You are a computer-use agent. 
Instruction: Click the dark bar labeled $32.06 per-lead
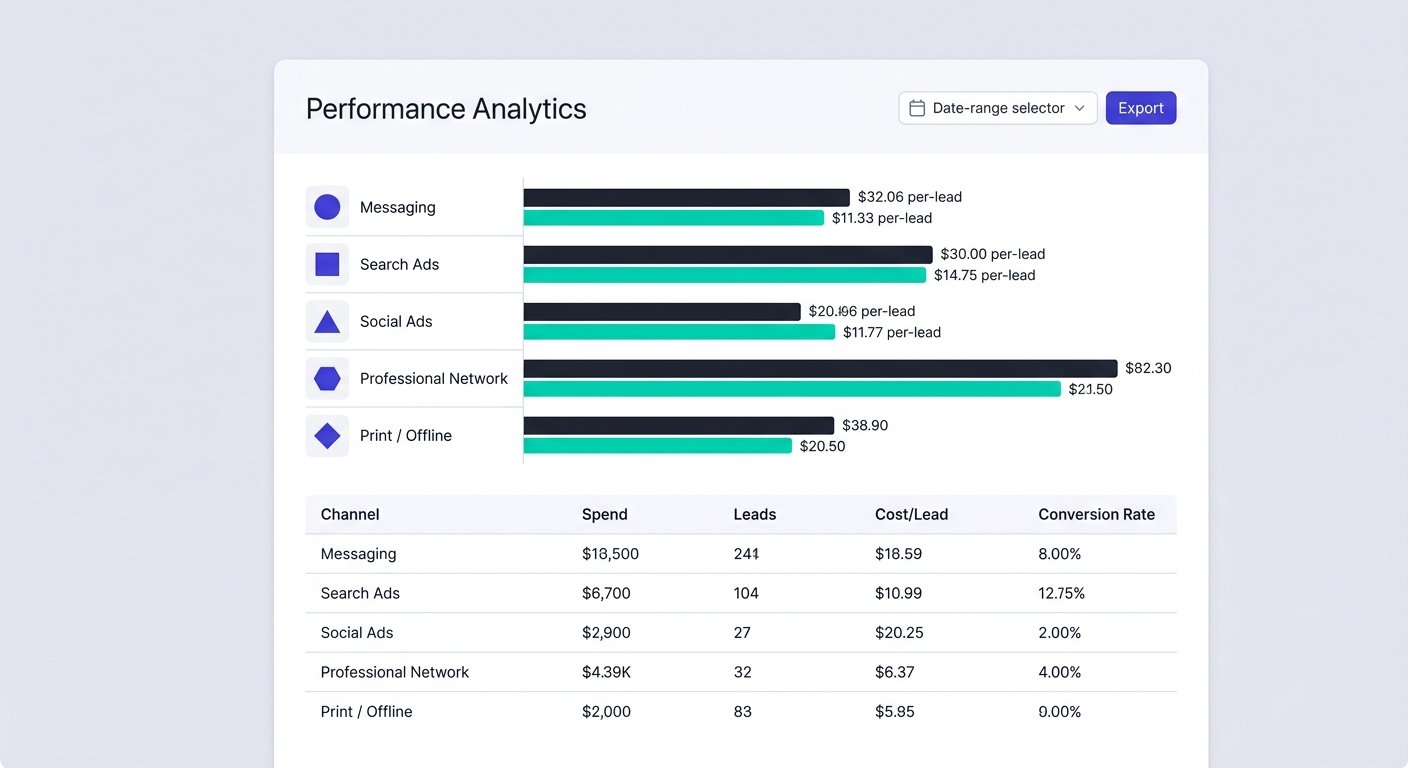(x=687, y=197)
